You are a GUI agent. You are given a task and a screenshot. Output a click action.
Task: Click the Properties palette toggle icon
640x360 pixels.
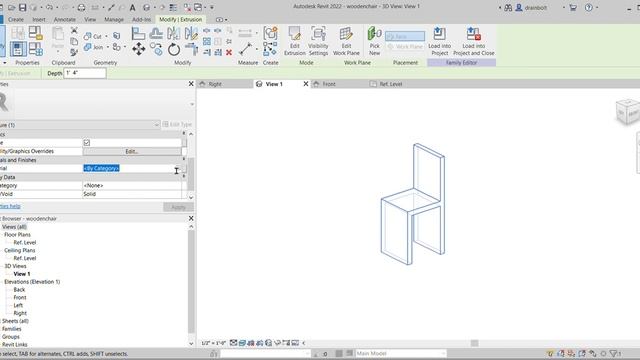click(18, 49)
